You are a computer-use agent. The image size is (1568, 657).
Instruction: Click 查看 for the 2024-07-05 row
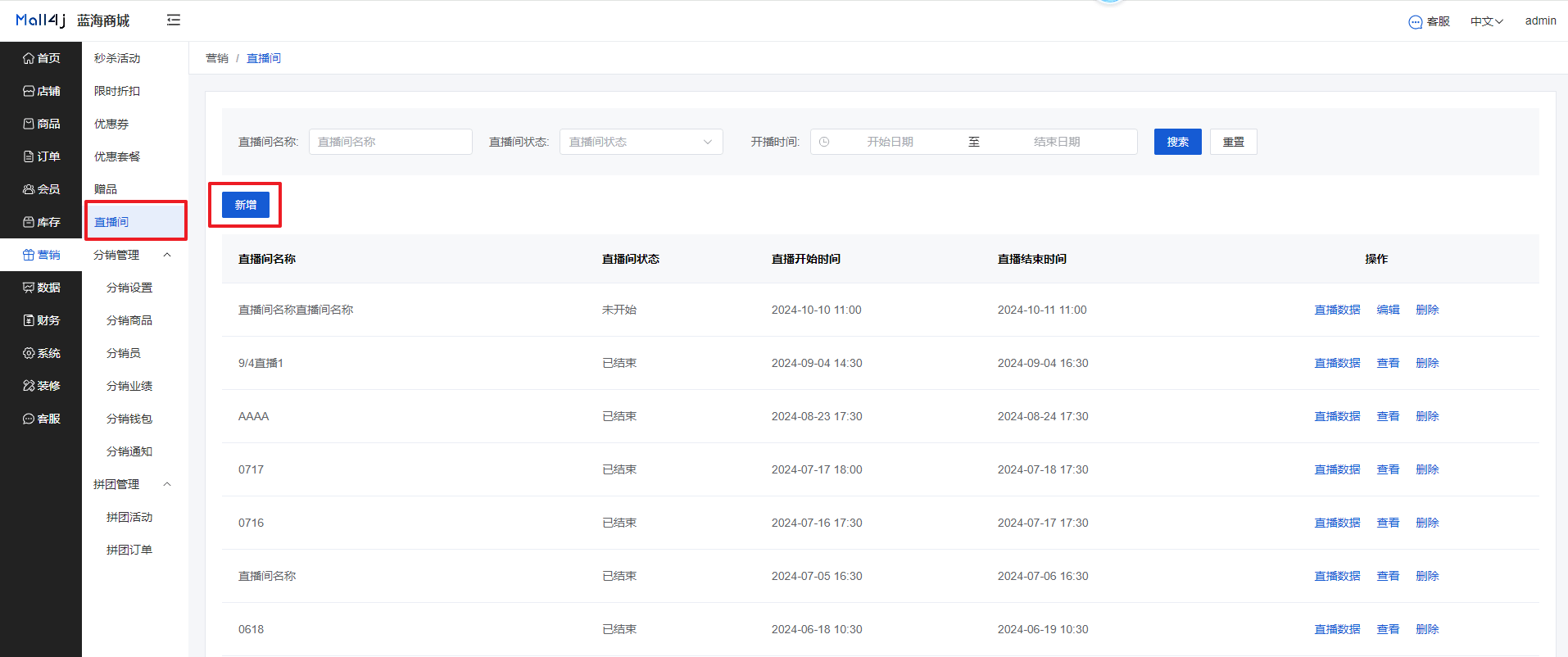(x=1388, y=576)
